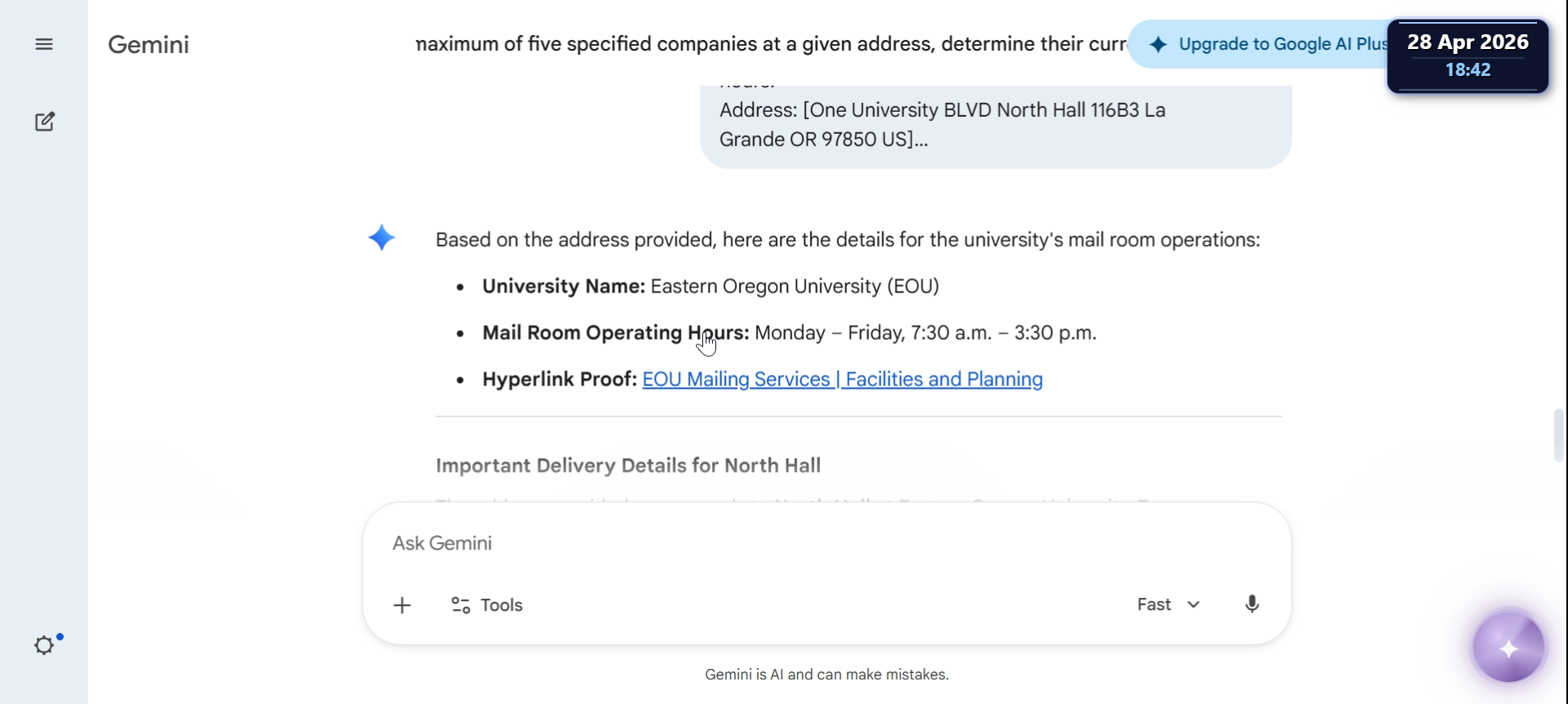Screen dimensions: 1568x704
Task: Click the chevron next to Fast
Action: tap(1194, 604)
